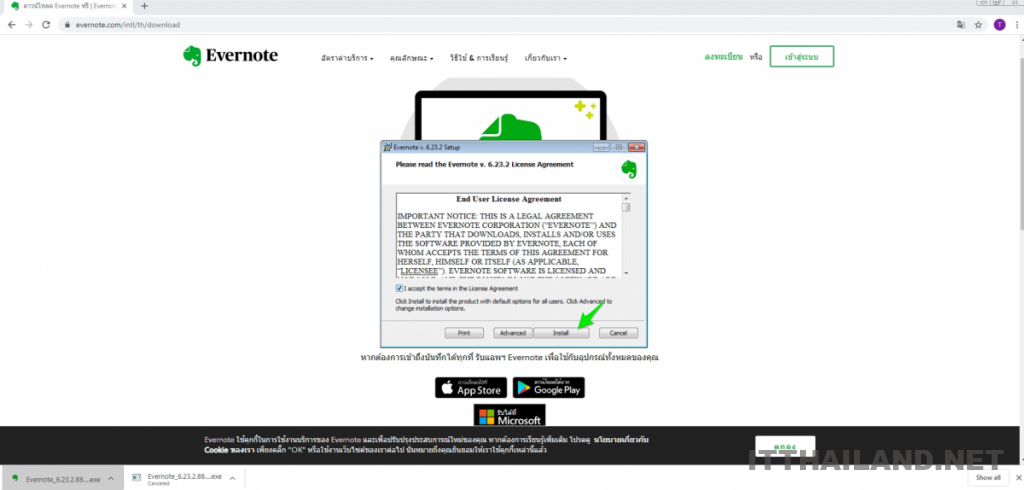Click license text scrollbar up arrow

pyautogui.click(x=626, y=197)
